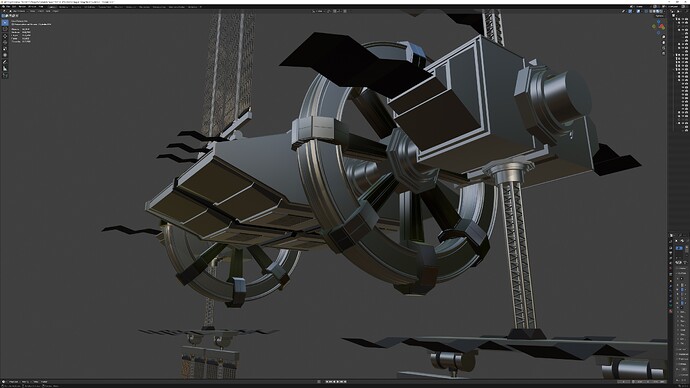Screen dimensions: 690x388
Task: Open the overlays options dropdown arrow
Action: [642, 11]
